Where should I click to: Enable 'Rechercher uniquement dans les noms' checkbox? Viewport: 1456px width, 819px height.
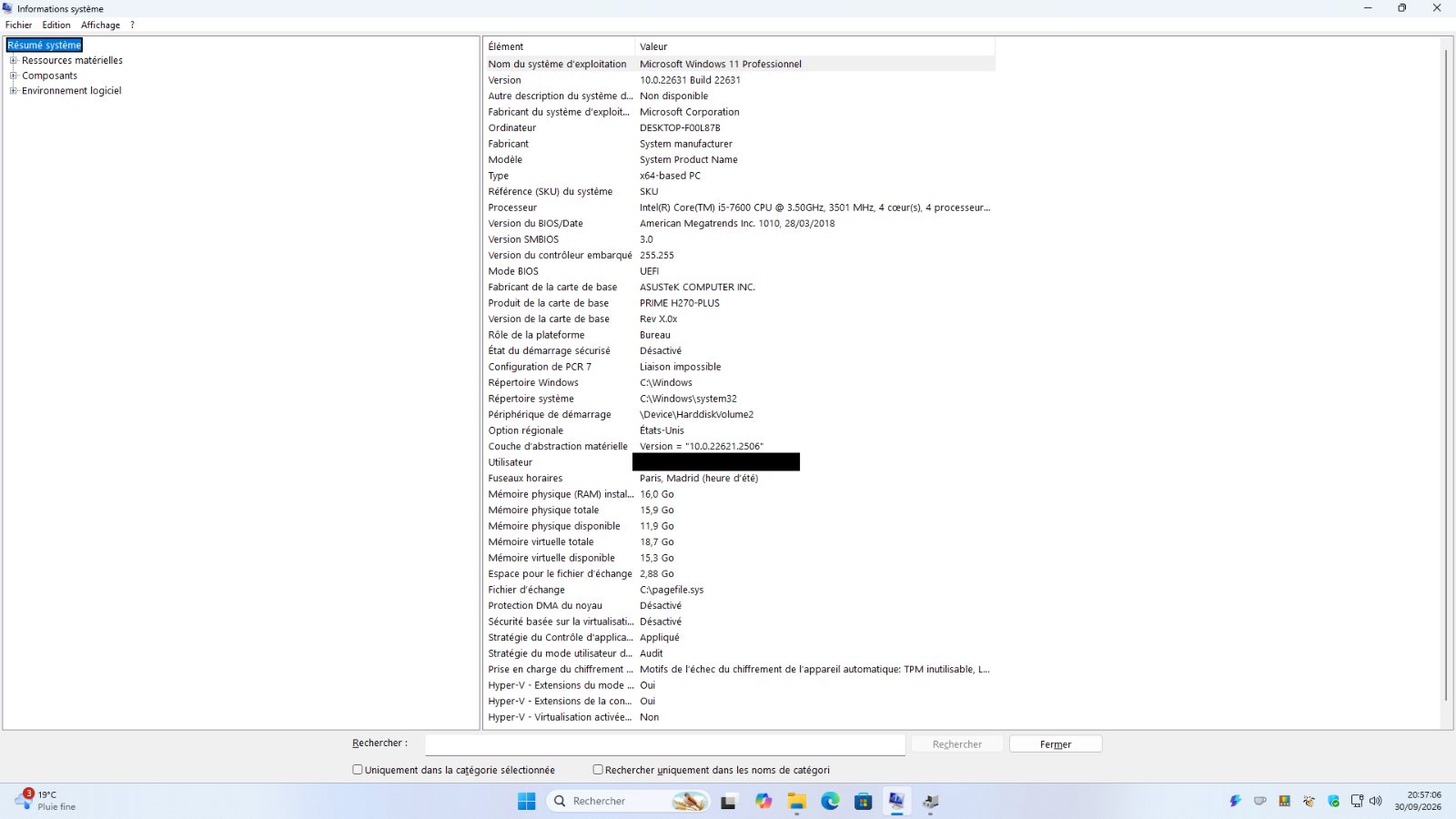(x=598, y=769)
